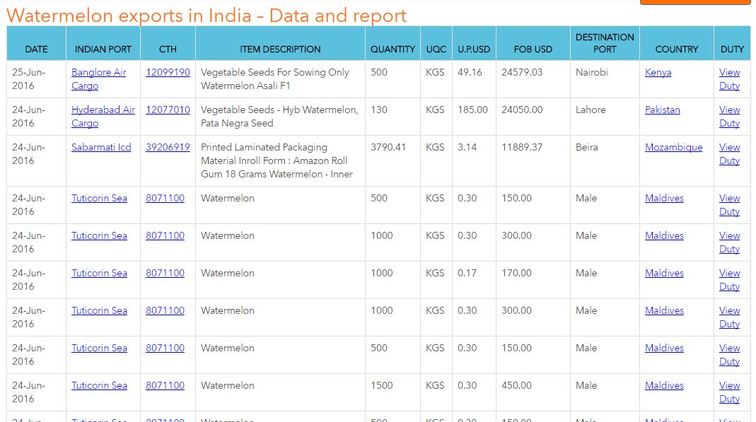The width and height of the screenshot is (756, 422).
Task: Open CTH code 12077010 link
Action: (x=168, y=110)
